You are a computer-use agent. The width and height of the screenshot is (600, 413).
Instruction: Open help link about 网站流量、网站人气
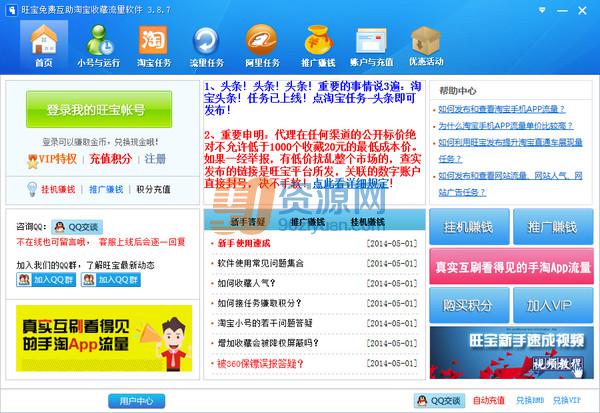pyautogui.click(x=510, y=184)
